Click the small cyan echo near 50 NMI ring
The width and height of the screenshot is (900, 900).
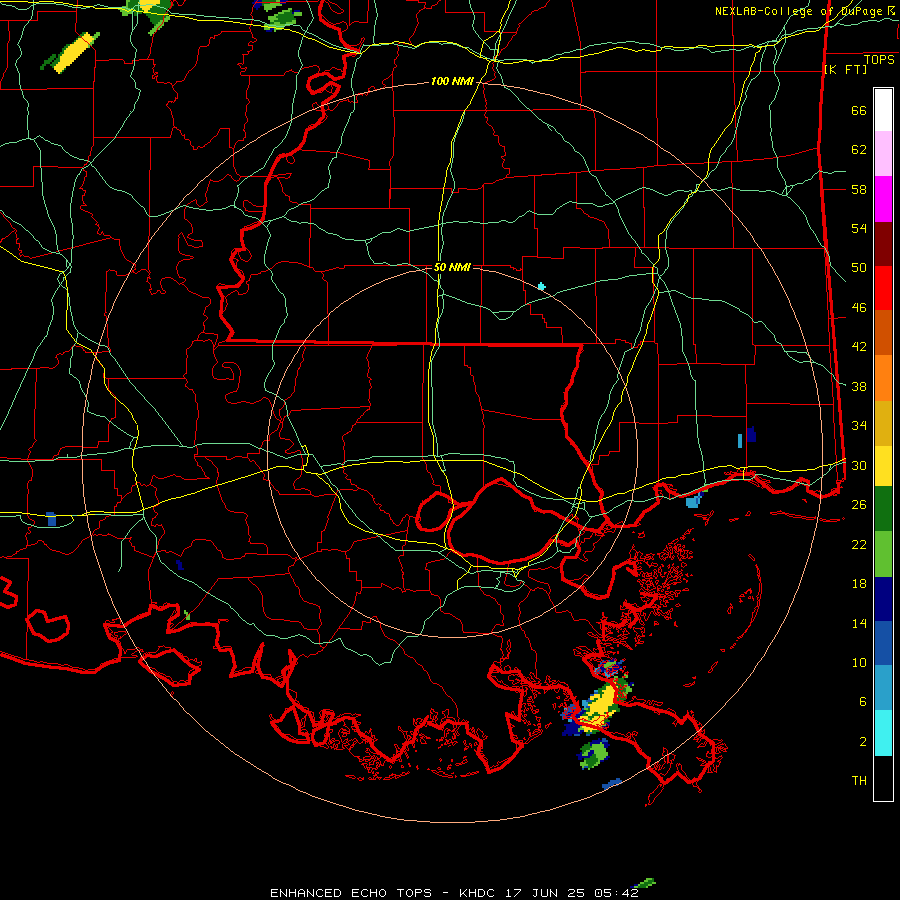click(541, 286)
